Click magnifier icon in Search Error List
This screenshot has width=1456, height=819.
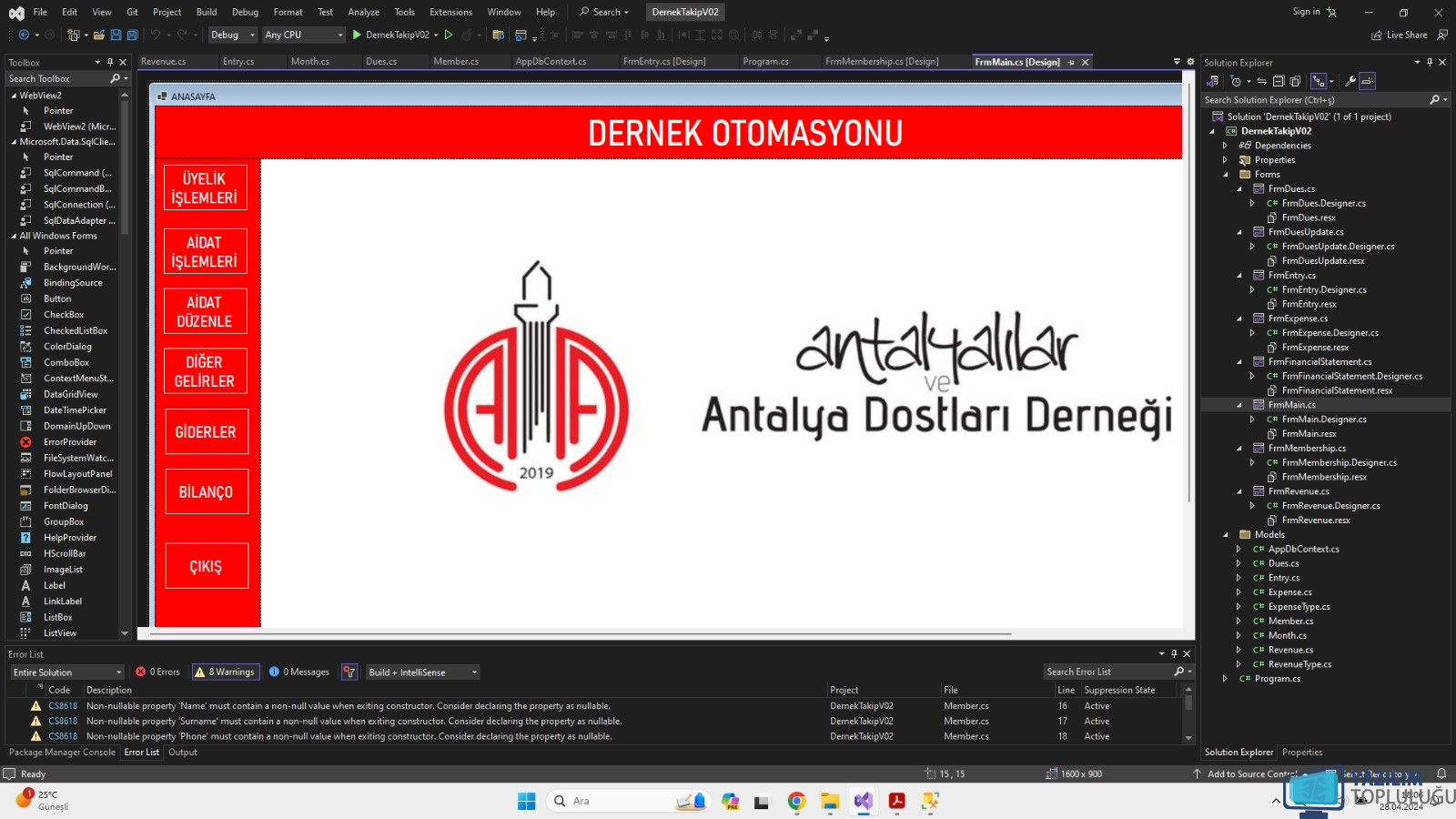pyautogui.click(x=1179, y=672)
